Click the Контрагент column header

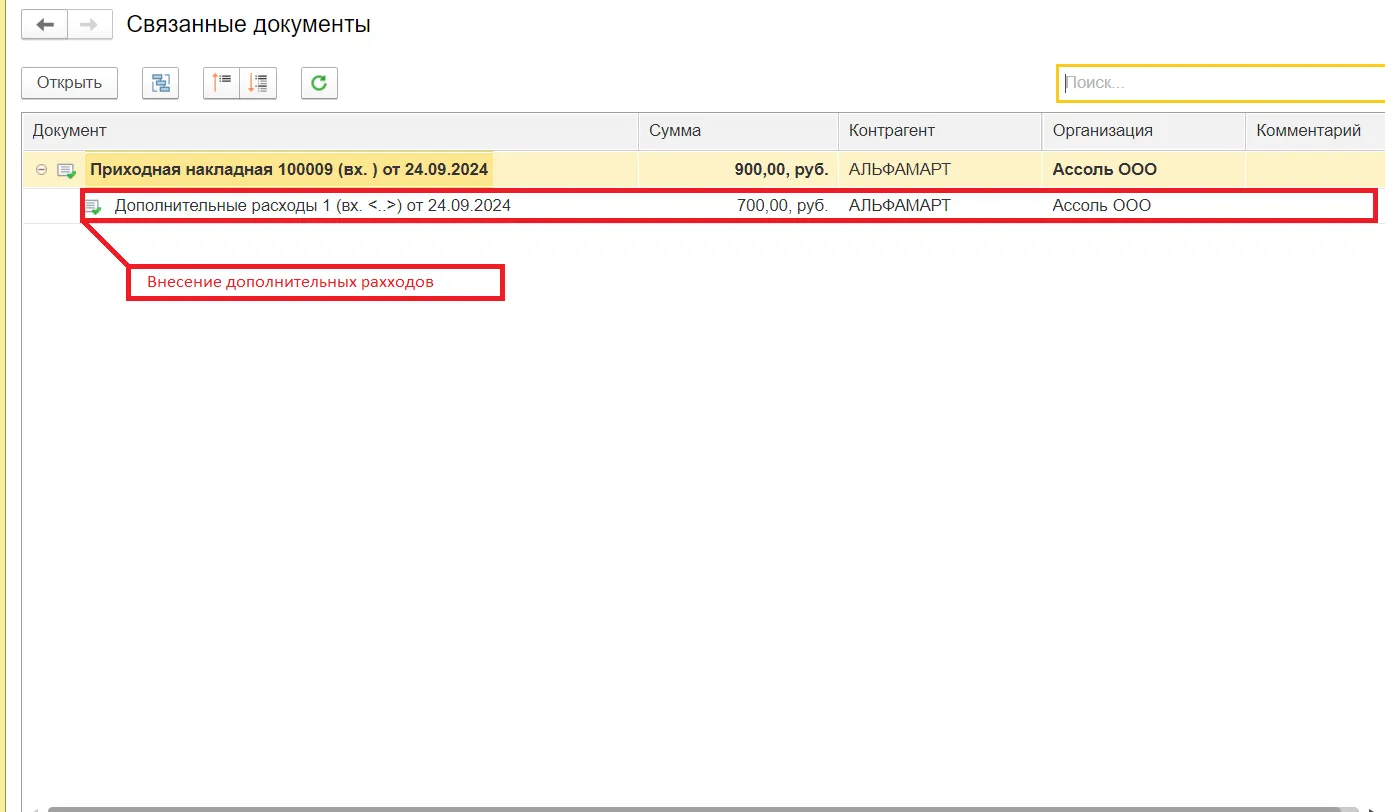point(940,131)
